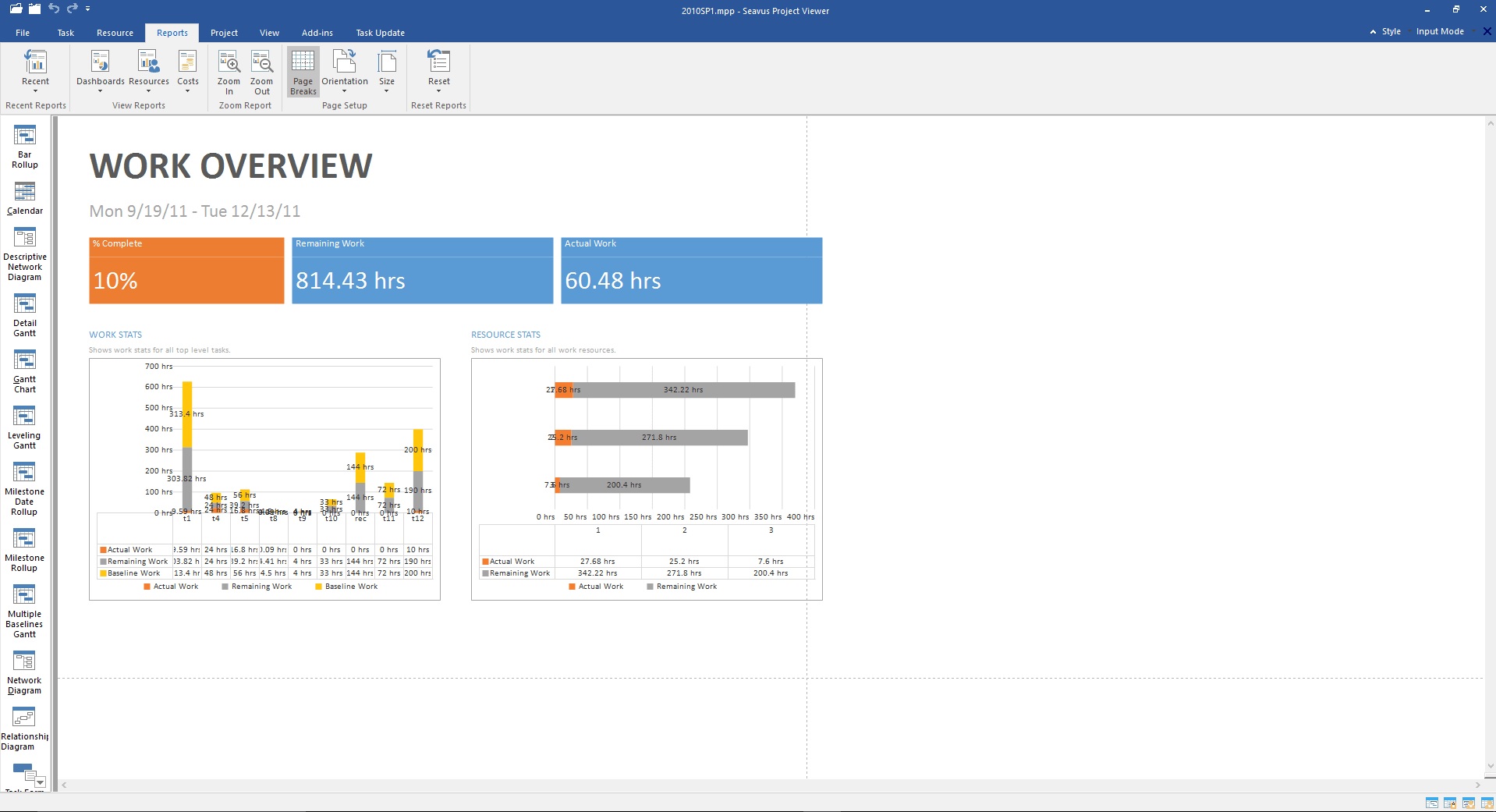1496x812 pixels.
Task: Toggle Input Mode in title bar
Action: (1439, 31)
